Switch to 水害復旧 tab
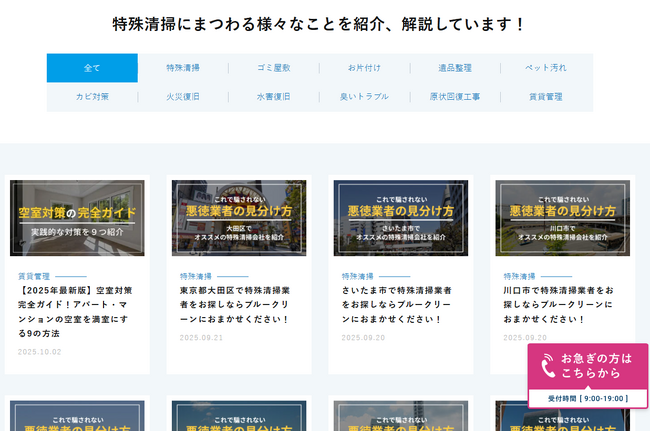Image resolution: width=650 pixels, height=432 pixels. click(274, 97)
